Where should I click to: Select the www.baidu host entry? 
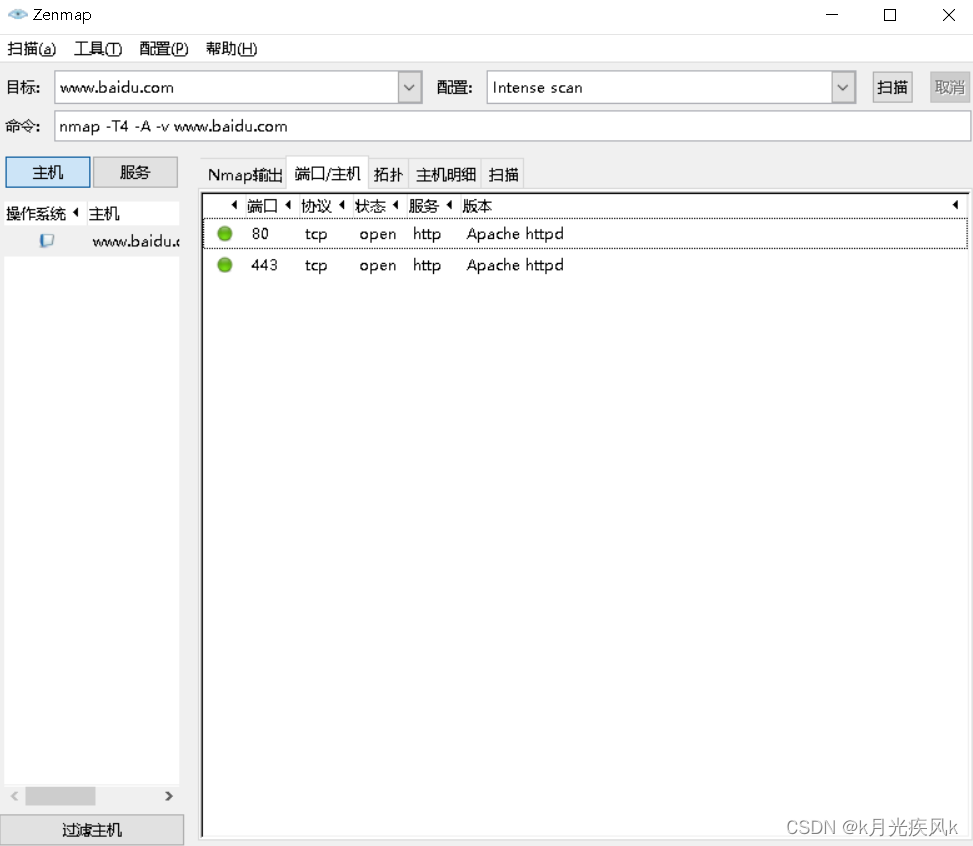(135, 241)
